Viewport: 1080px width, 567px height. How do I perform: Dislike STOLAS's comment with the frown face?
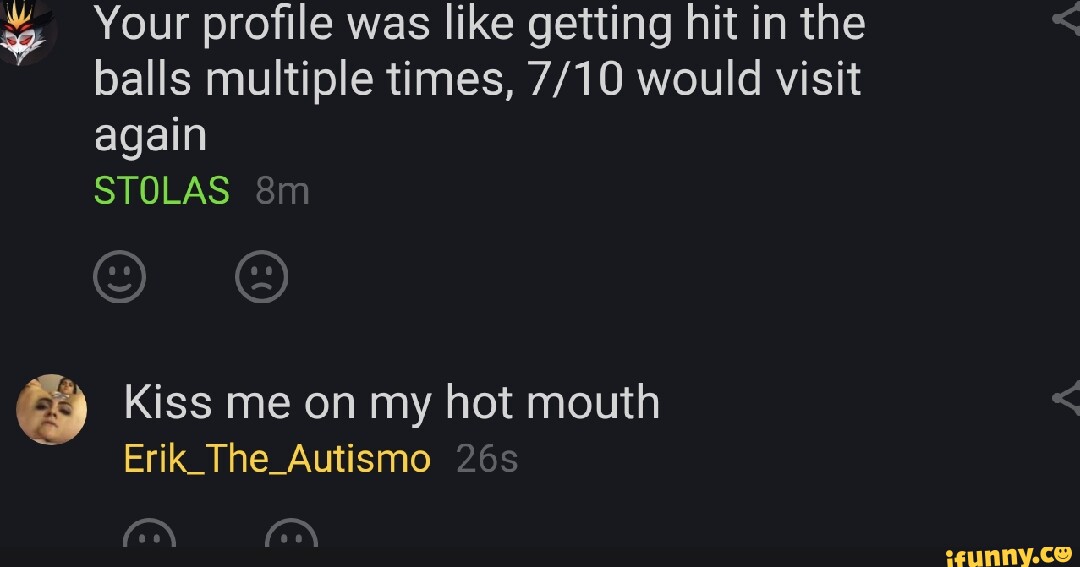262,276
